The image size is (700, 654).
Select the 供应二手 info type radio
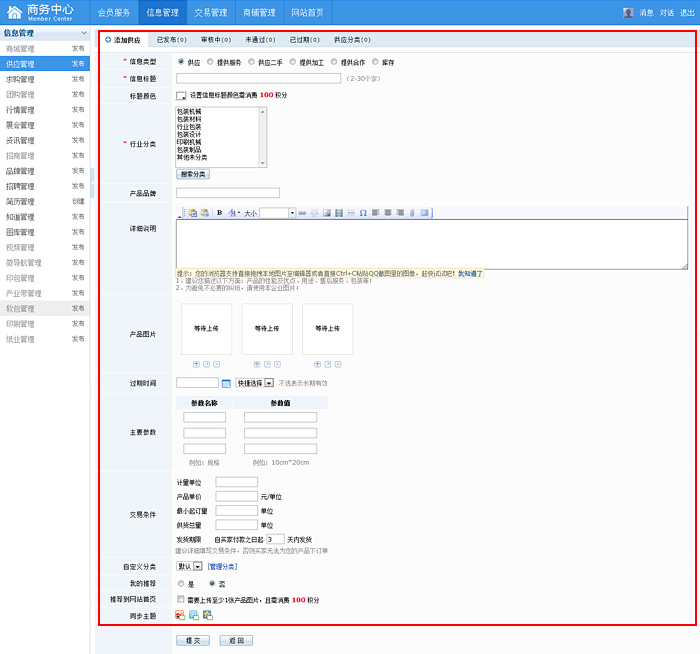[251, 62]
